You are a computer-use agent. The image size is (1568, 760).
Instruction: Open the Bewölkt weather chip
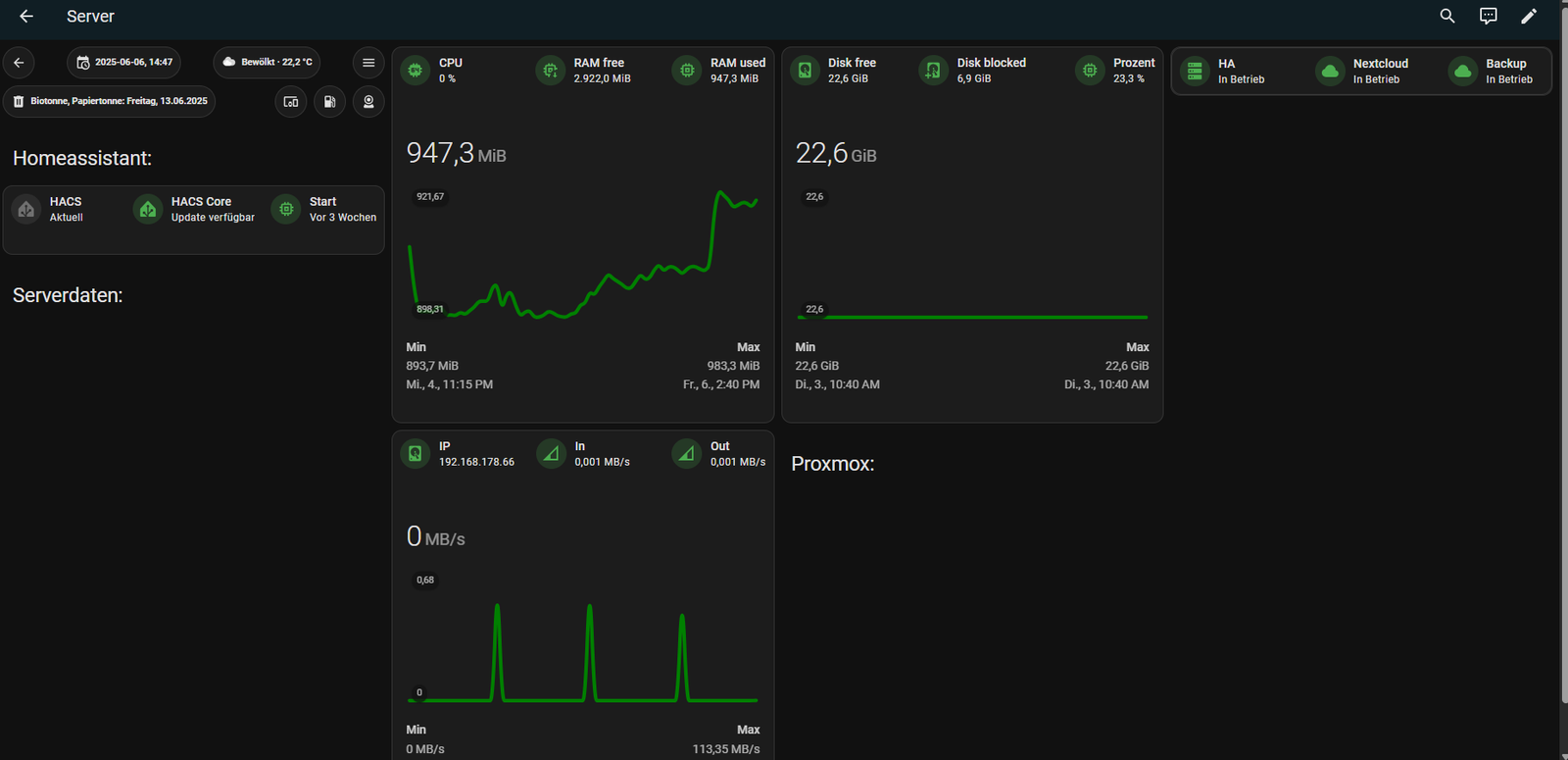pyautogui.click(x=267, y=63)
